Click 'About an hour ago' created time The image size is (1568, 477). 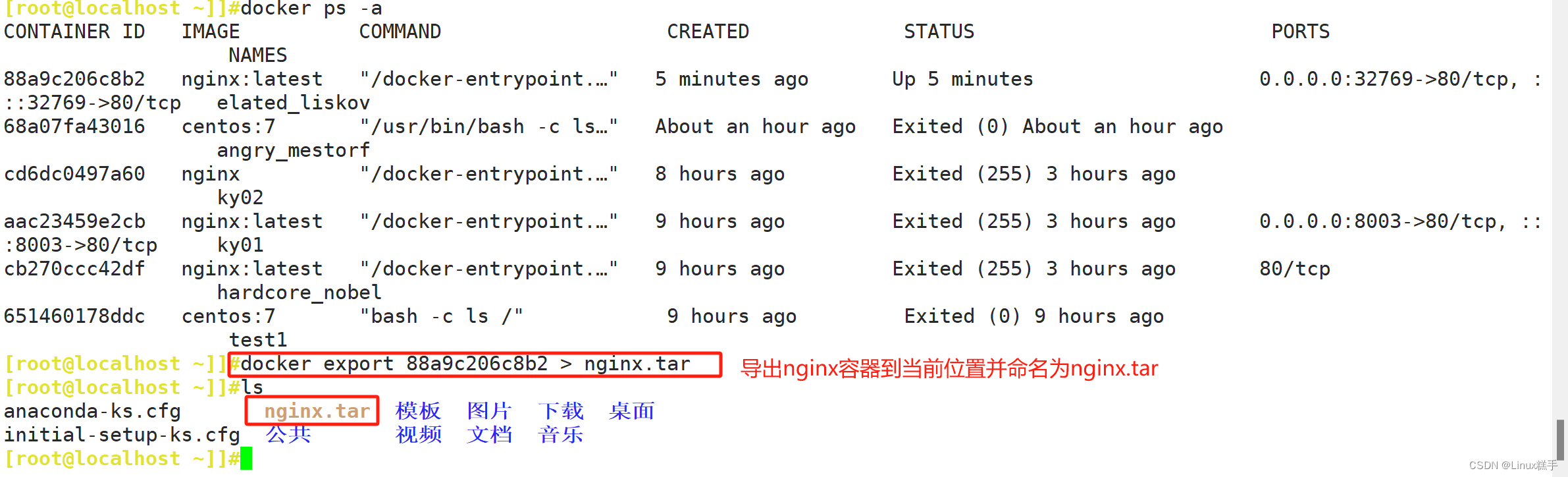click(756, 126)
